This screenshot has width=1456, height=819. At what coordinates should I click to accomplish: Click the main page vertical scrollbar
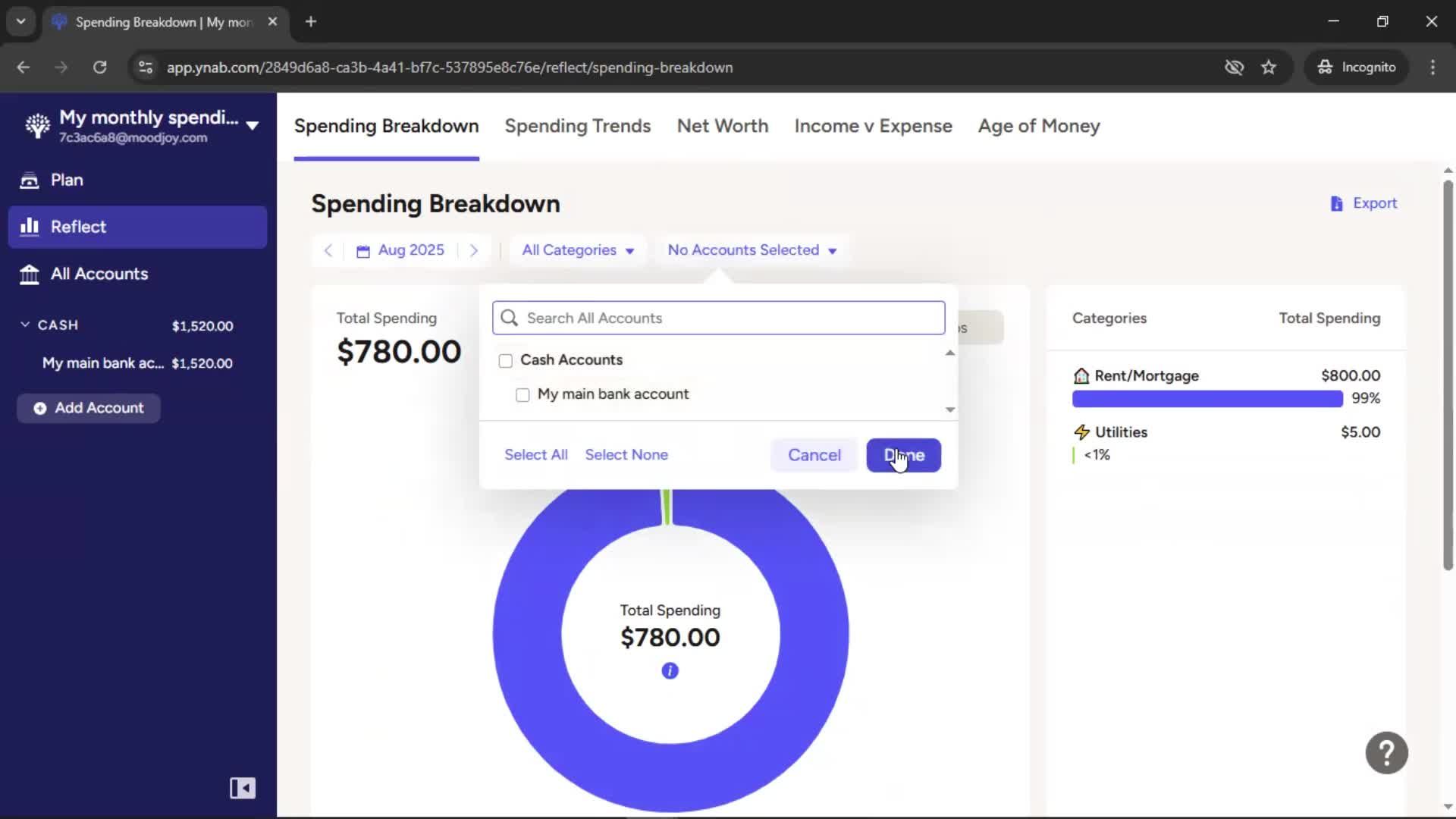[1448, 375]
